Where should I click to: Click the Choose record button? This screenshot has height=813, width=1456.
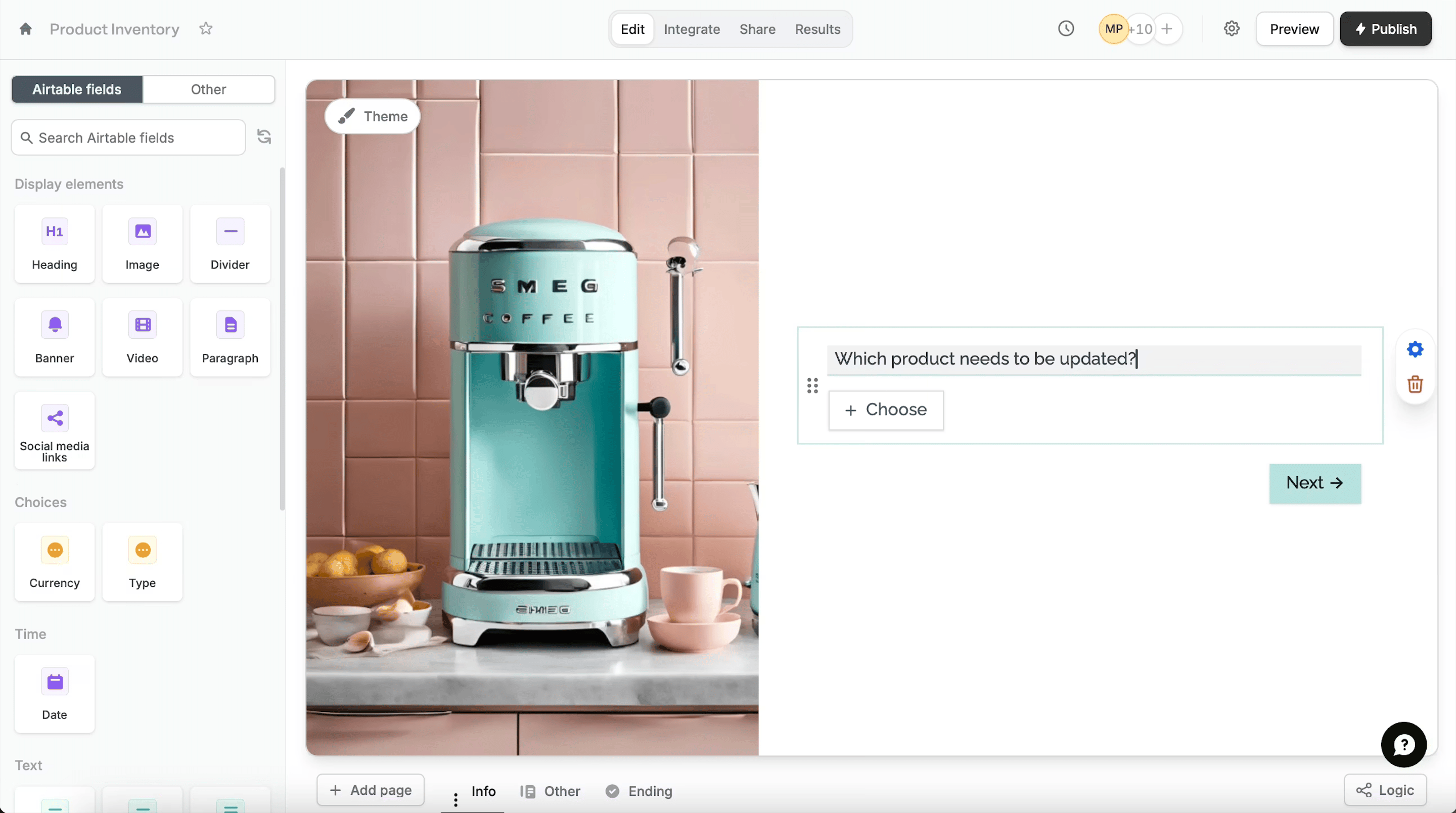point(886,410)
